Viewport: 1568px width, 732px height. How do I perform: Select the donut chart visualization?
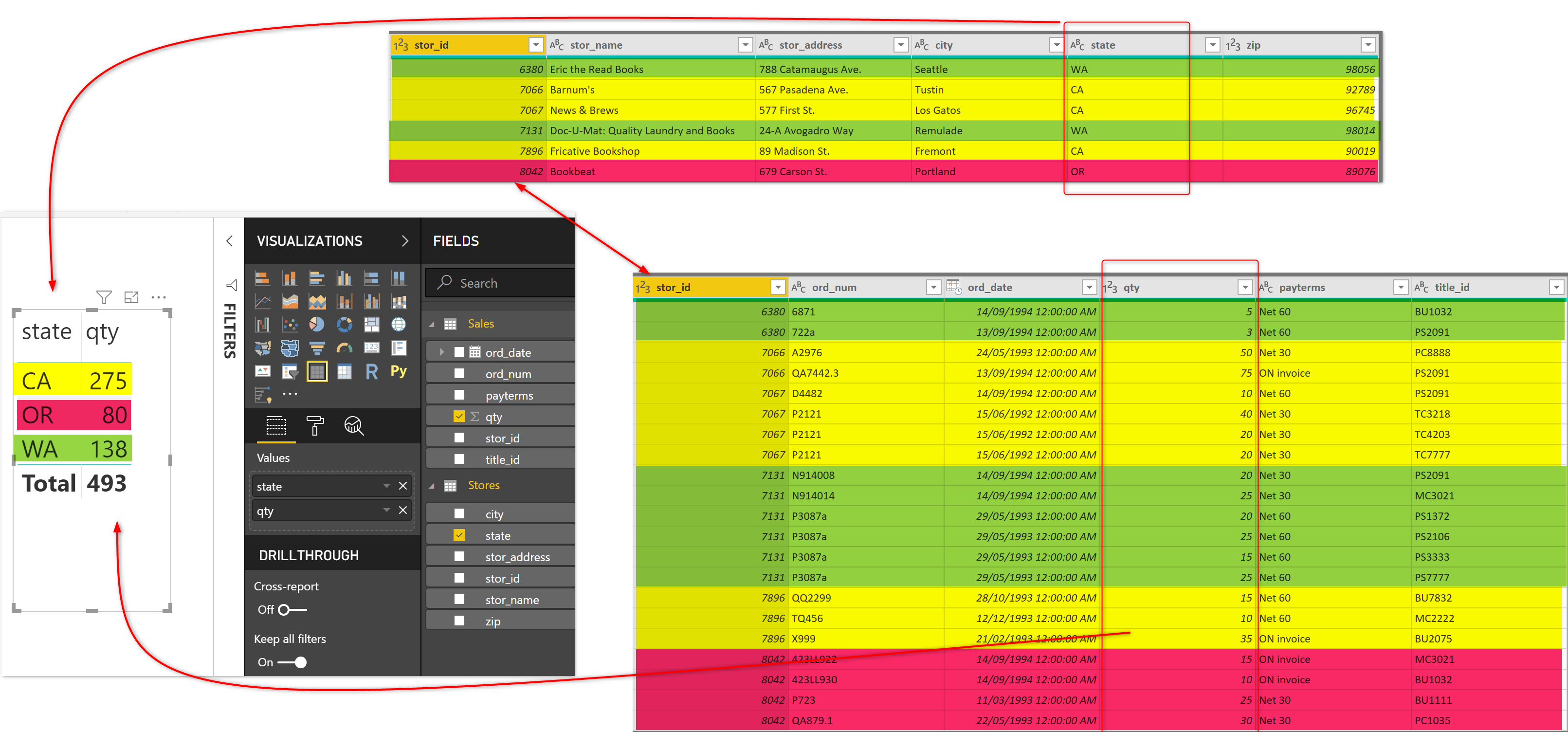click(x=345, y=325)
